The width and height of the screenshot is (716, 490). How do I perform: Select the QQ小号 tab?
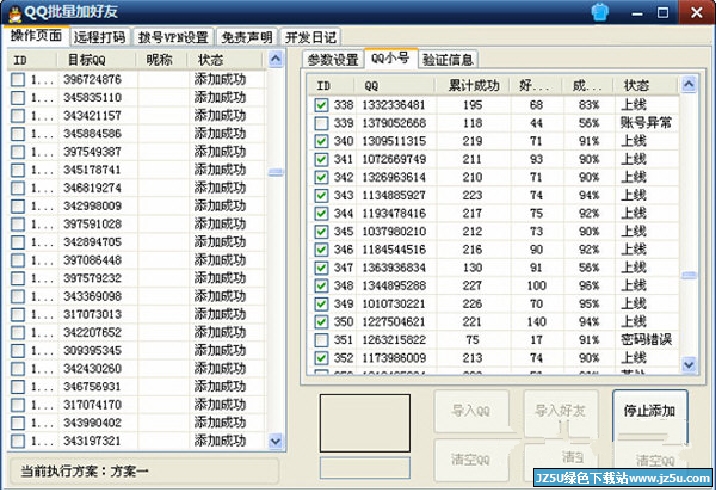tap(390, 58)
